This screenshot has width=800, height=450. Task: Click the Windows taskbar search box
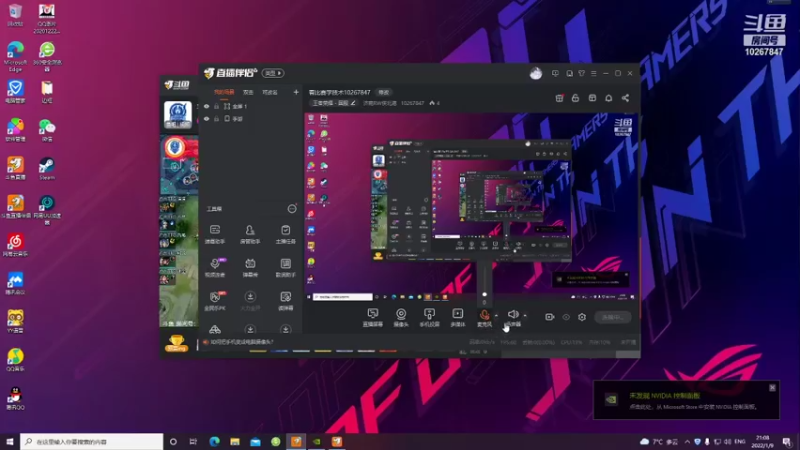point(92,441)
